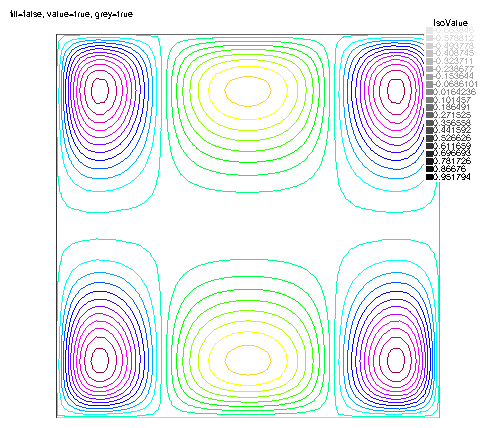This screenshot has width=487, height=428.
Task: Click the legend label 0.441592
Action: 452,130
